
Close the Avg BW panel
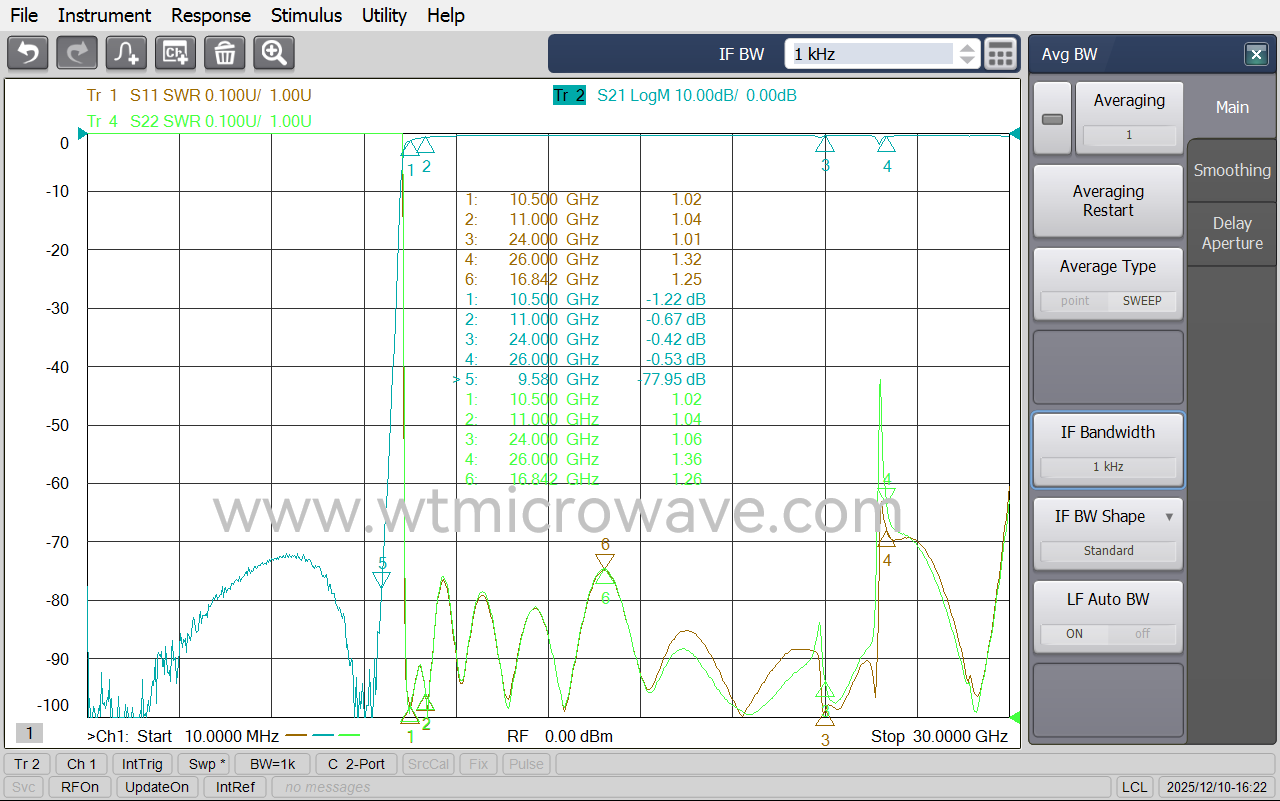[x=1256, y=55]
